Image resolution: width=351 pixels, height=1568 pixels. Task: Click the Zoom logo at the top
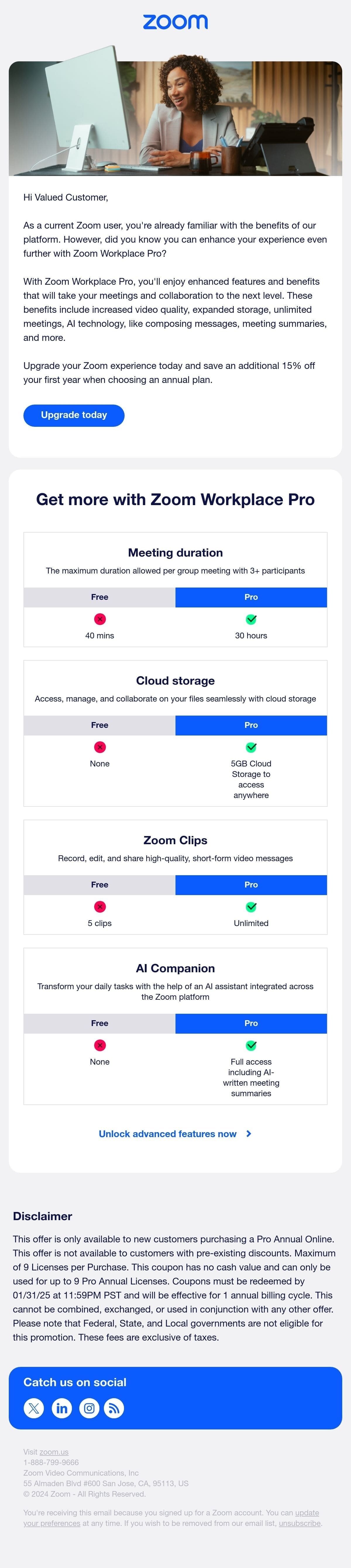click(175, 22)
